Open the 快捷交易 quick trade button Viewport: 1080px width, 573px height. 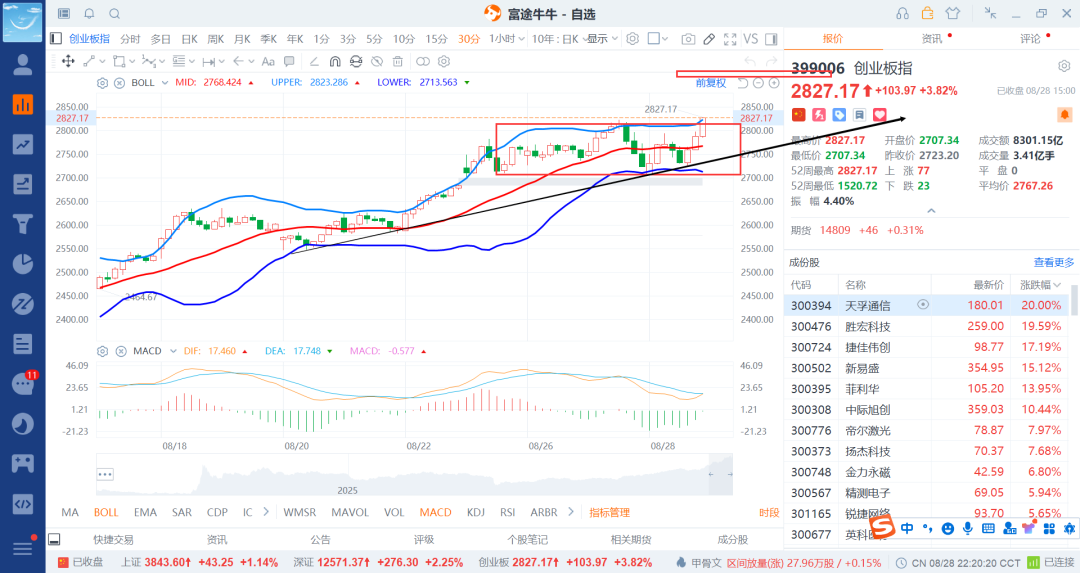pos(114,539)
